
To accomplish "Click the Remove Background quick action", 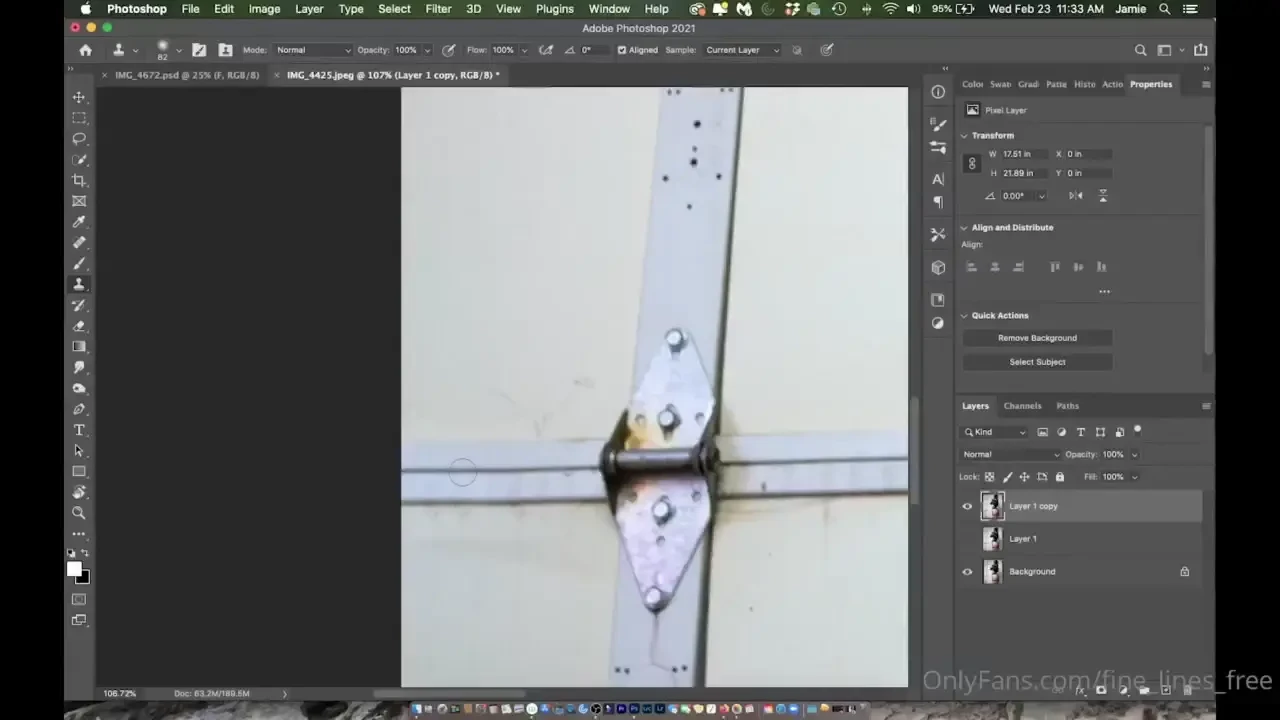I will pos(1037,337).
